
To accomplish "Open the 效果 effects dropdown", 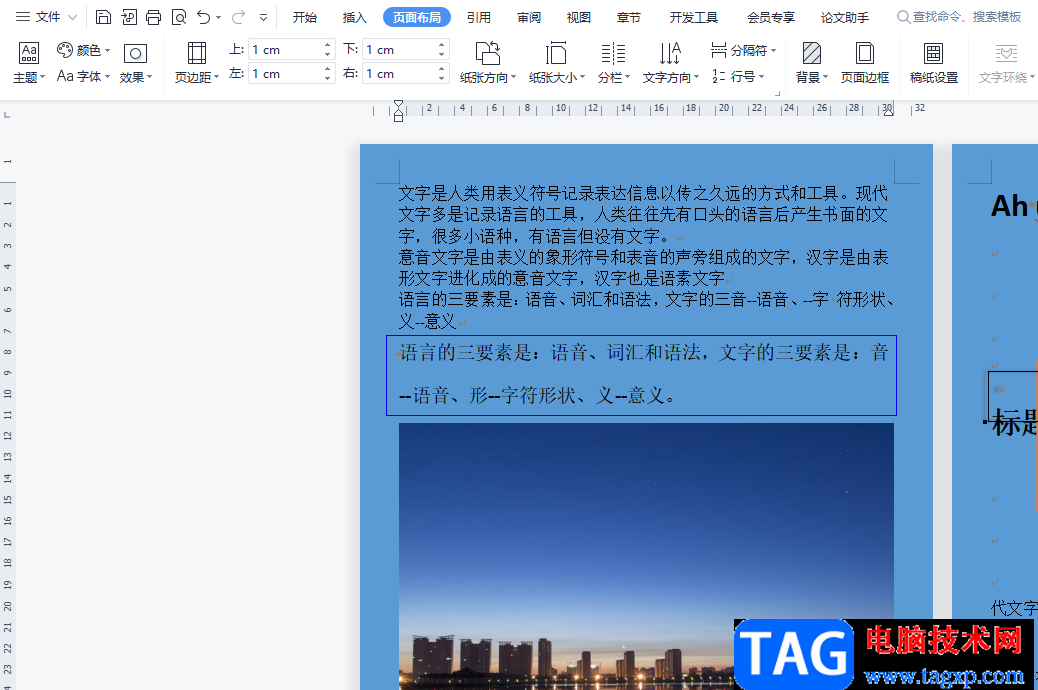I will tap(136, 63).
